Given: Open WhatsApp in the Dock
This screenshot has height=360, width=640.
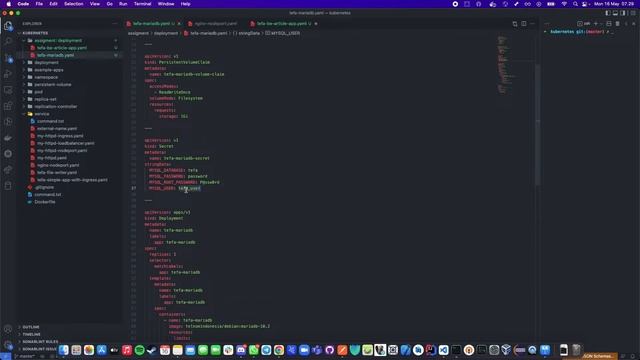Looking at the screenshot, I should pos(253,350).
